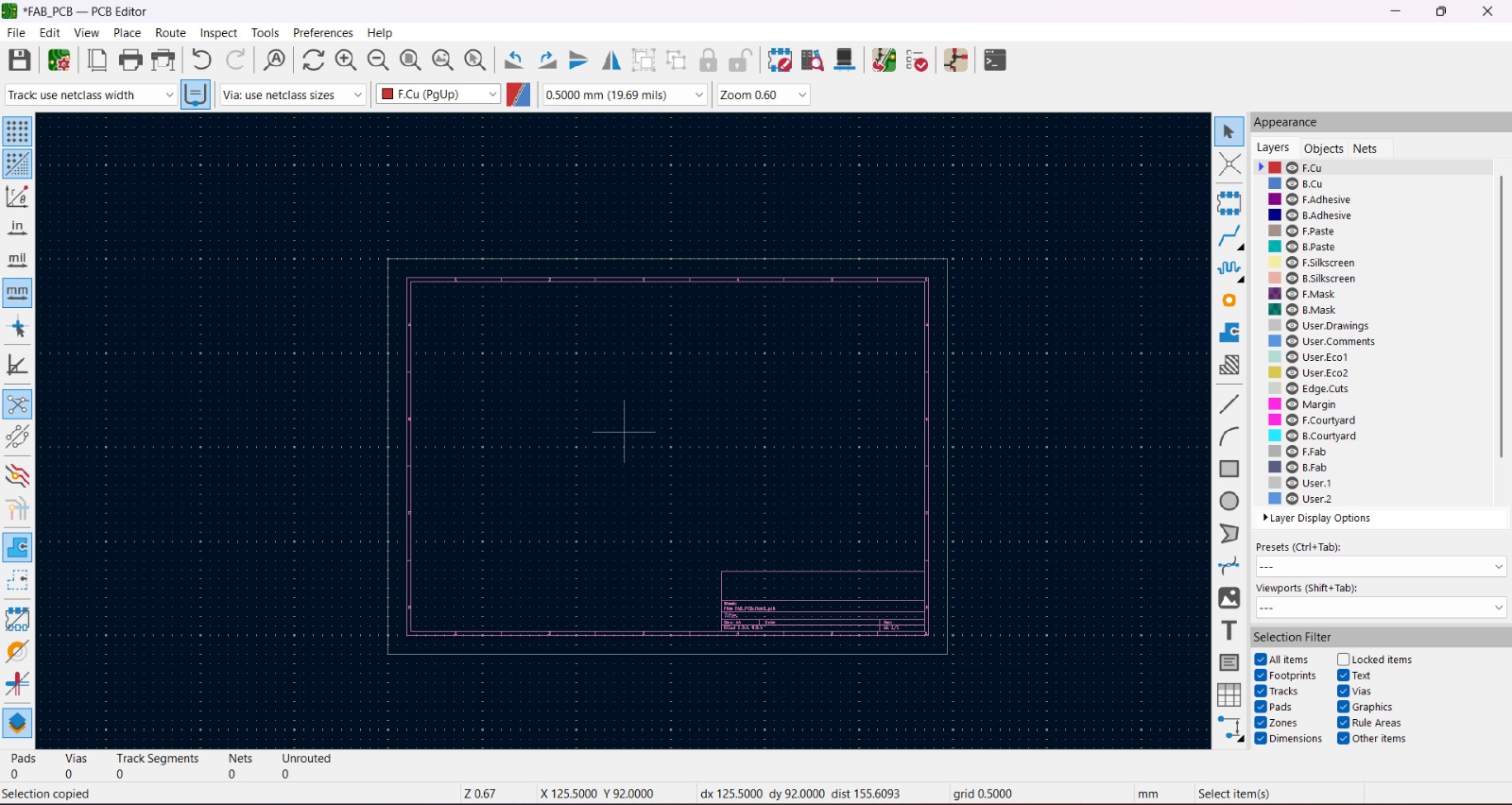Select the Draw Arc tool
Viewport: 1512px width, 805px height.
click(1228, 437)
